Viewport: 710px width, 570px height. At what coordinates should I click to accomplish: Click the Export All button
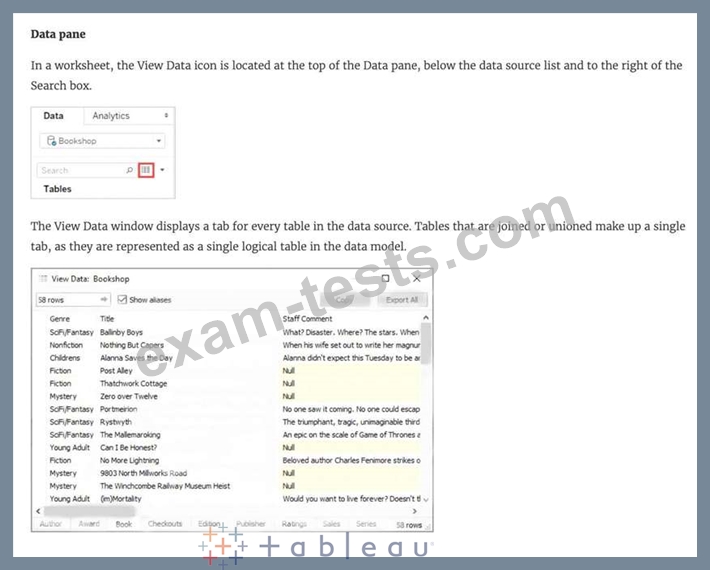click(402, 300)
